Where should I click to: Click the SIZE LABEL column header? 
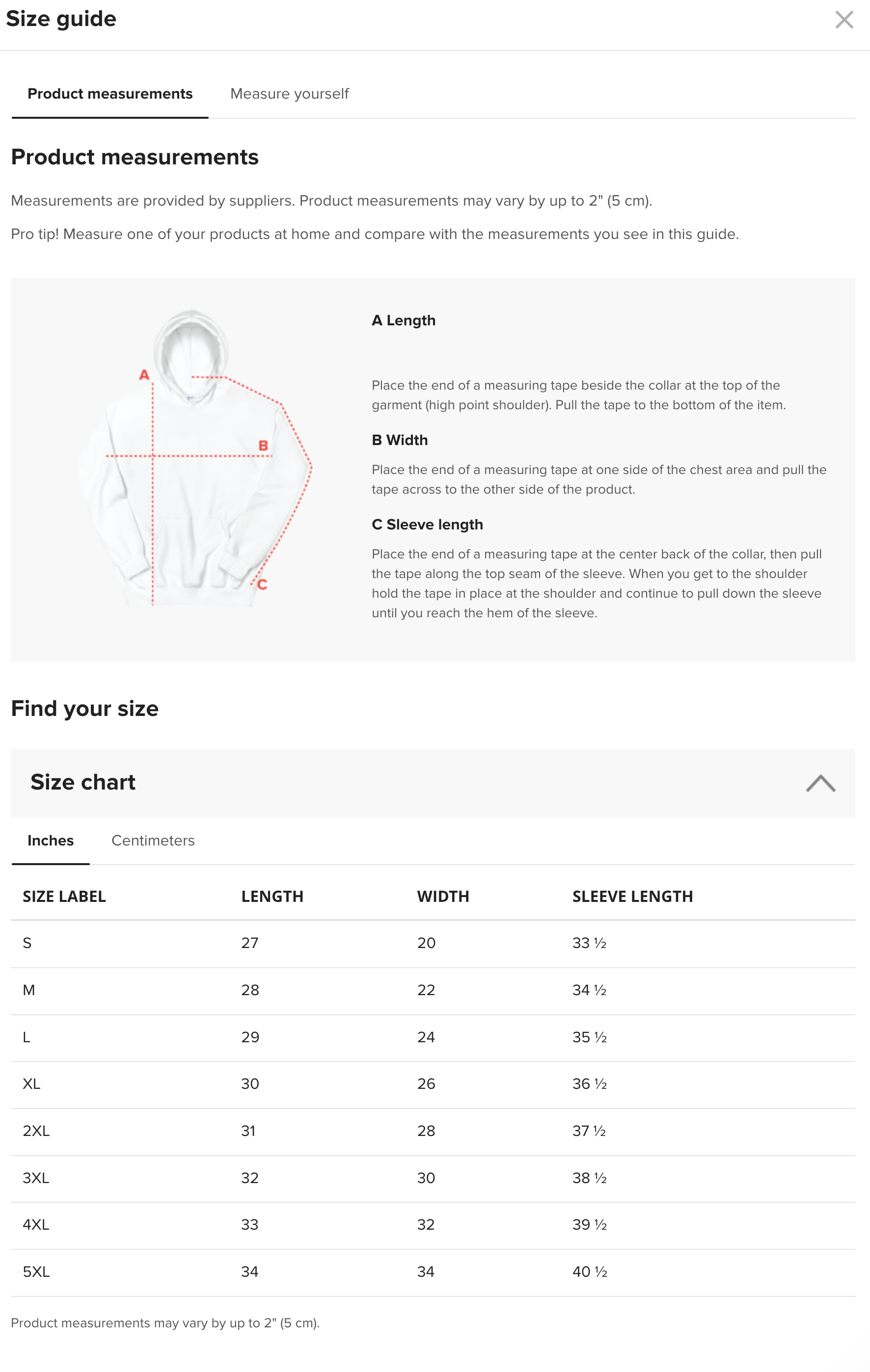click(x=64, y=896)
